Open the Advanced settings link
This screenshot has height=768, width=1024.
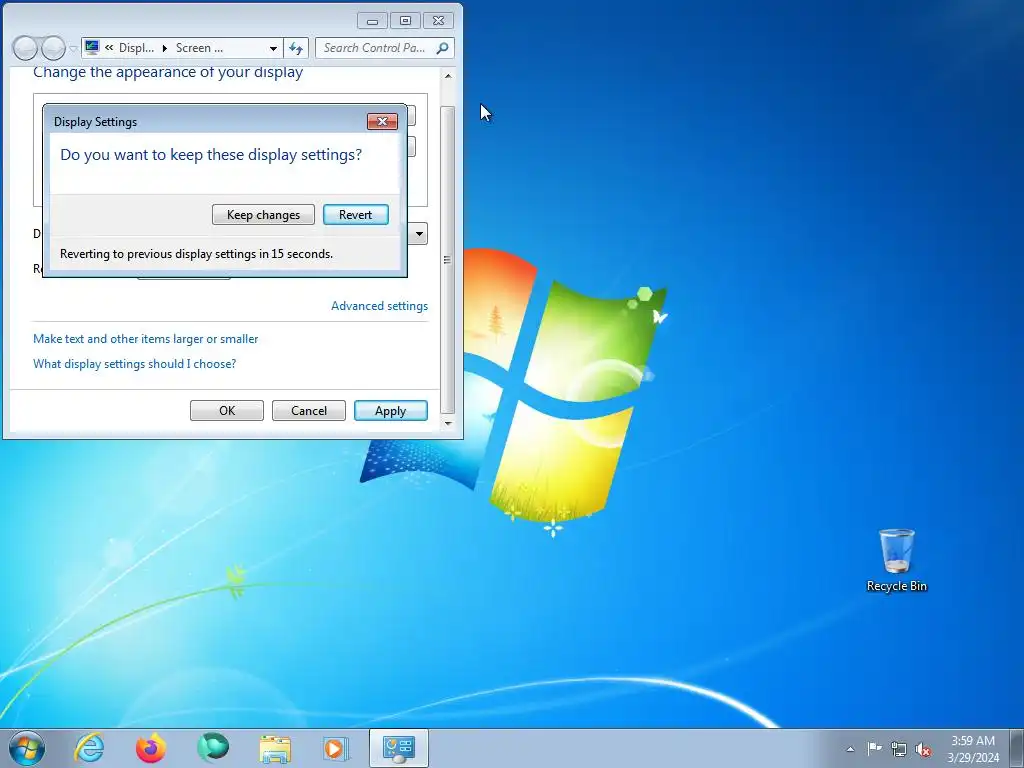point(379,306)
